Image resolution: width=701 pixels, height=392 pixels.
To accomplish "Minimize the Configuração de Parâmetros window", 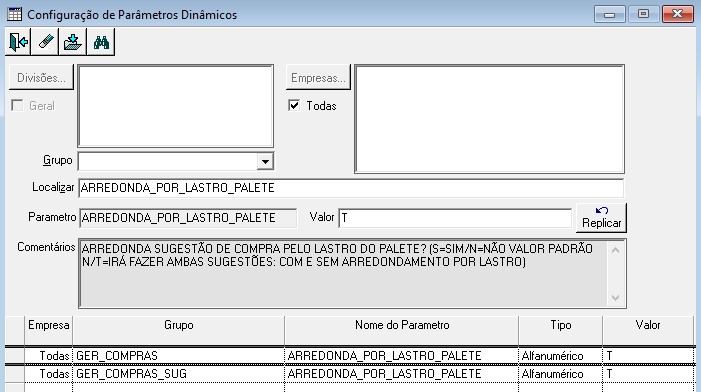I will click(x=609, y=14).
